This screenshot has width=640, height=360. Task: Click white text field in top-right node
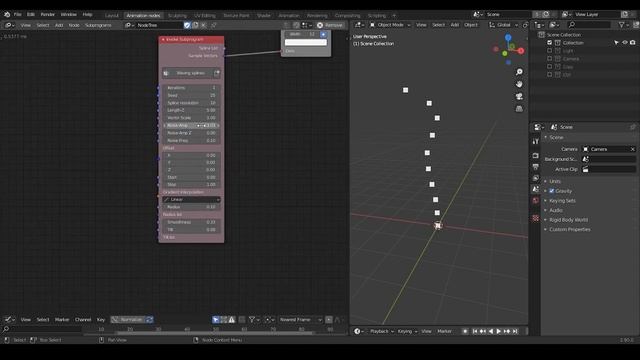click(306, 42)
